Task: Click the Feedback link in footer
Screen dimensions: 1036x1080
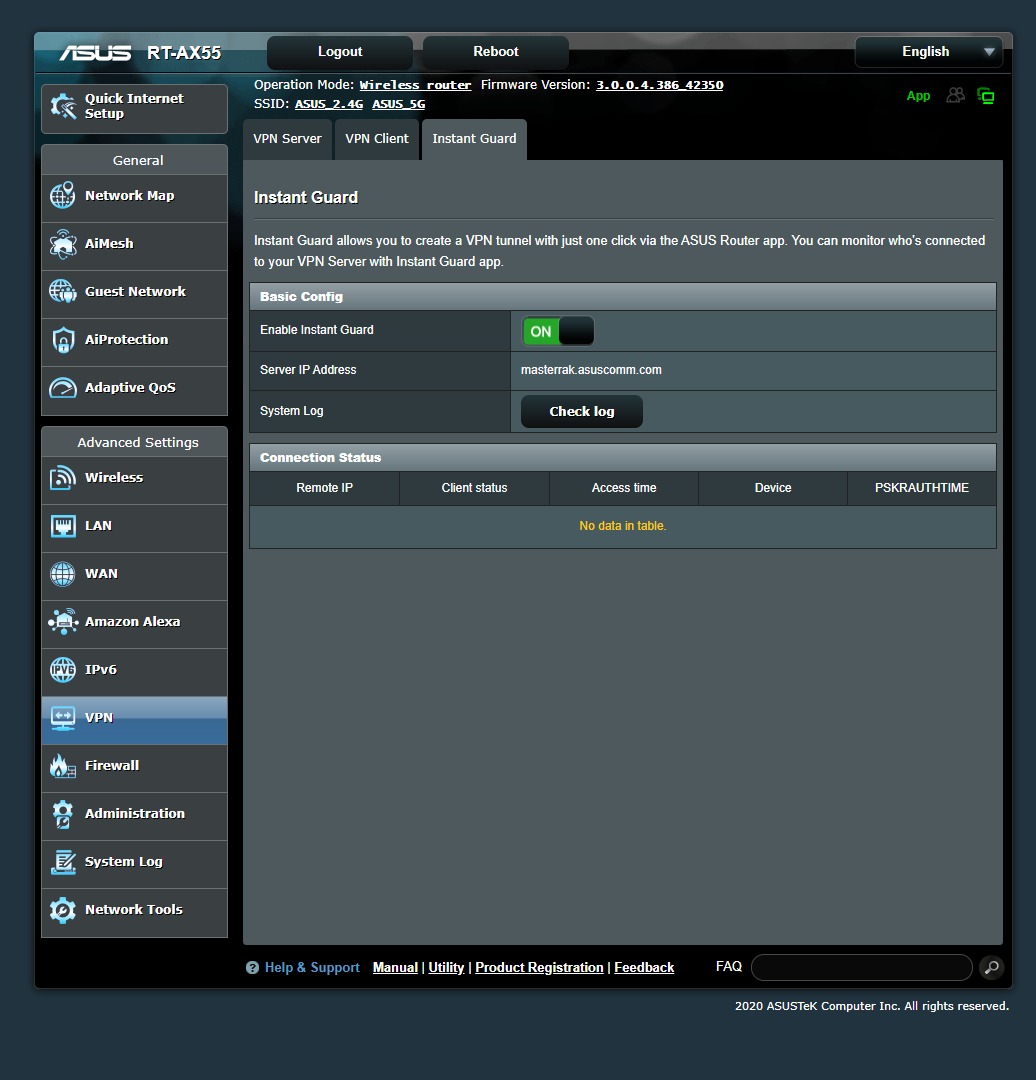Action: 644,967
